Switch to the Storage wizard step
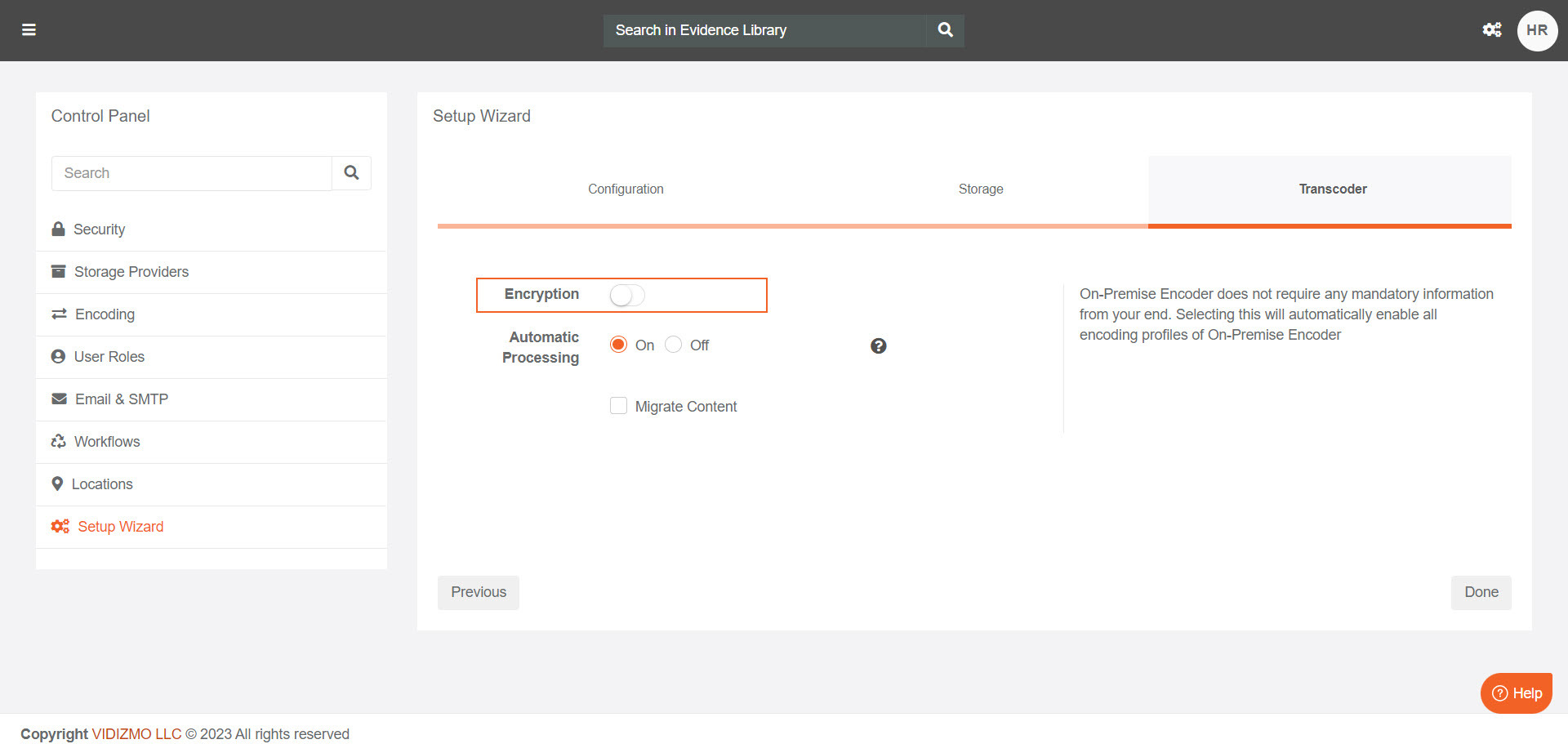This screenshot has height=744, width=1568. pos(980,189)
